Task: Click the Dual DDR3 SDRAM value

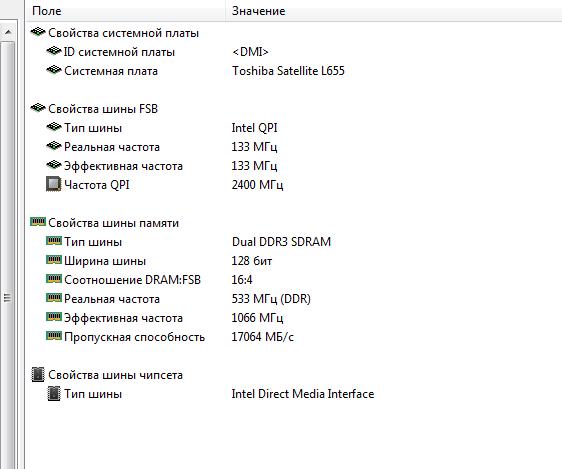Action: tap(281, 241)
